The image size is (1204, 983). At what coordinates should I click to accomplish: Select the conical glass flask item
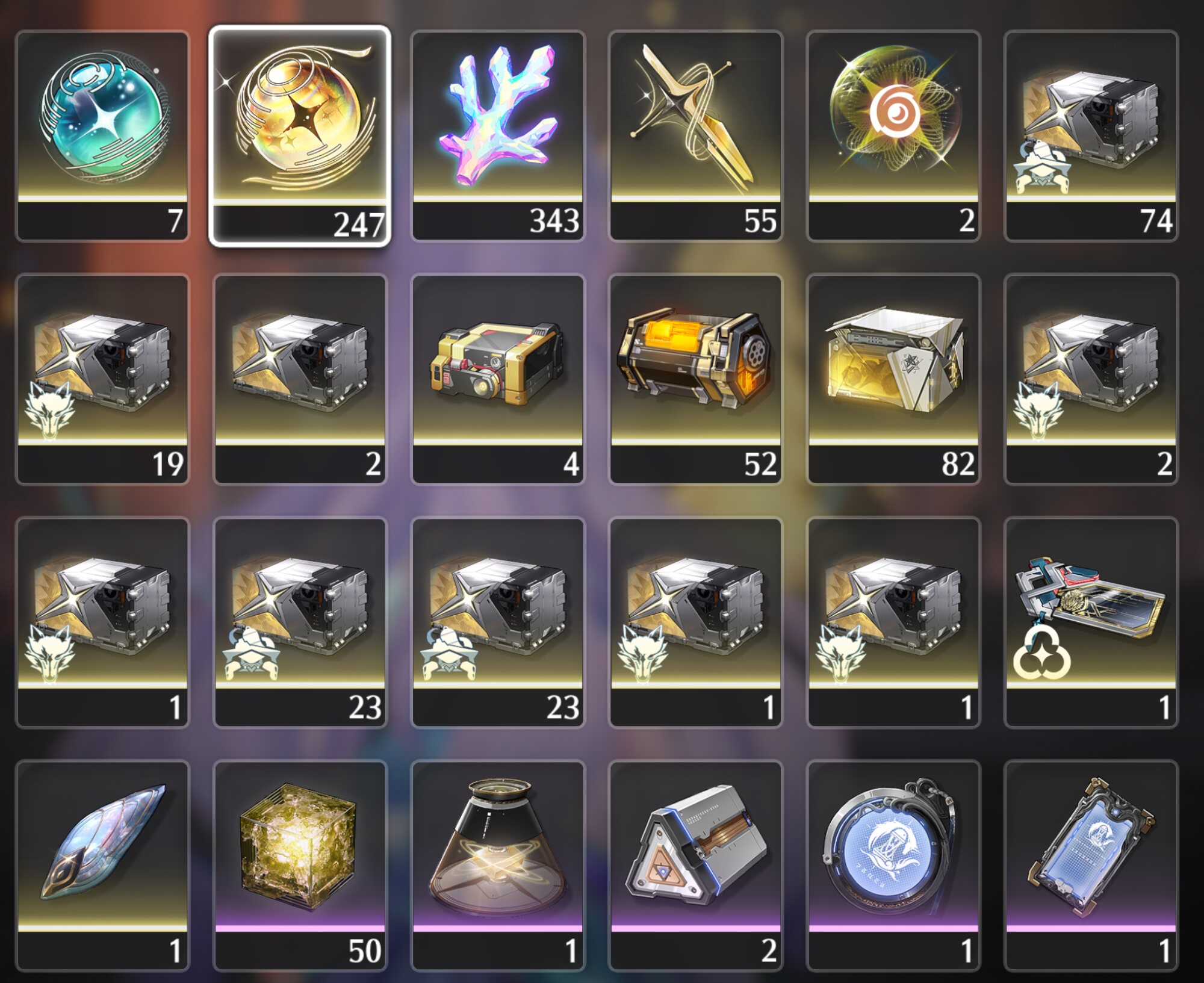(x=498, y=866)
